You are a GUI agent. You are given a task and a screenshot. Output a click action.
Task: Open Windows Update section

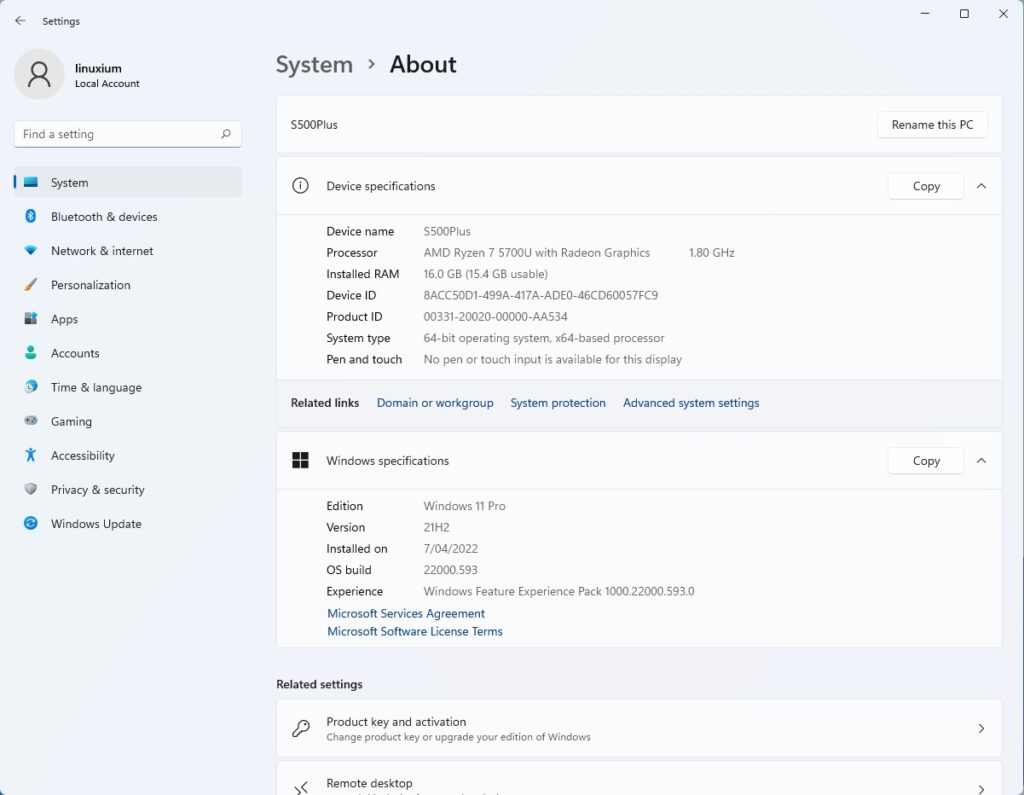click(x=96, y=524)
